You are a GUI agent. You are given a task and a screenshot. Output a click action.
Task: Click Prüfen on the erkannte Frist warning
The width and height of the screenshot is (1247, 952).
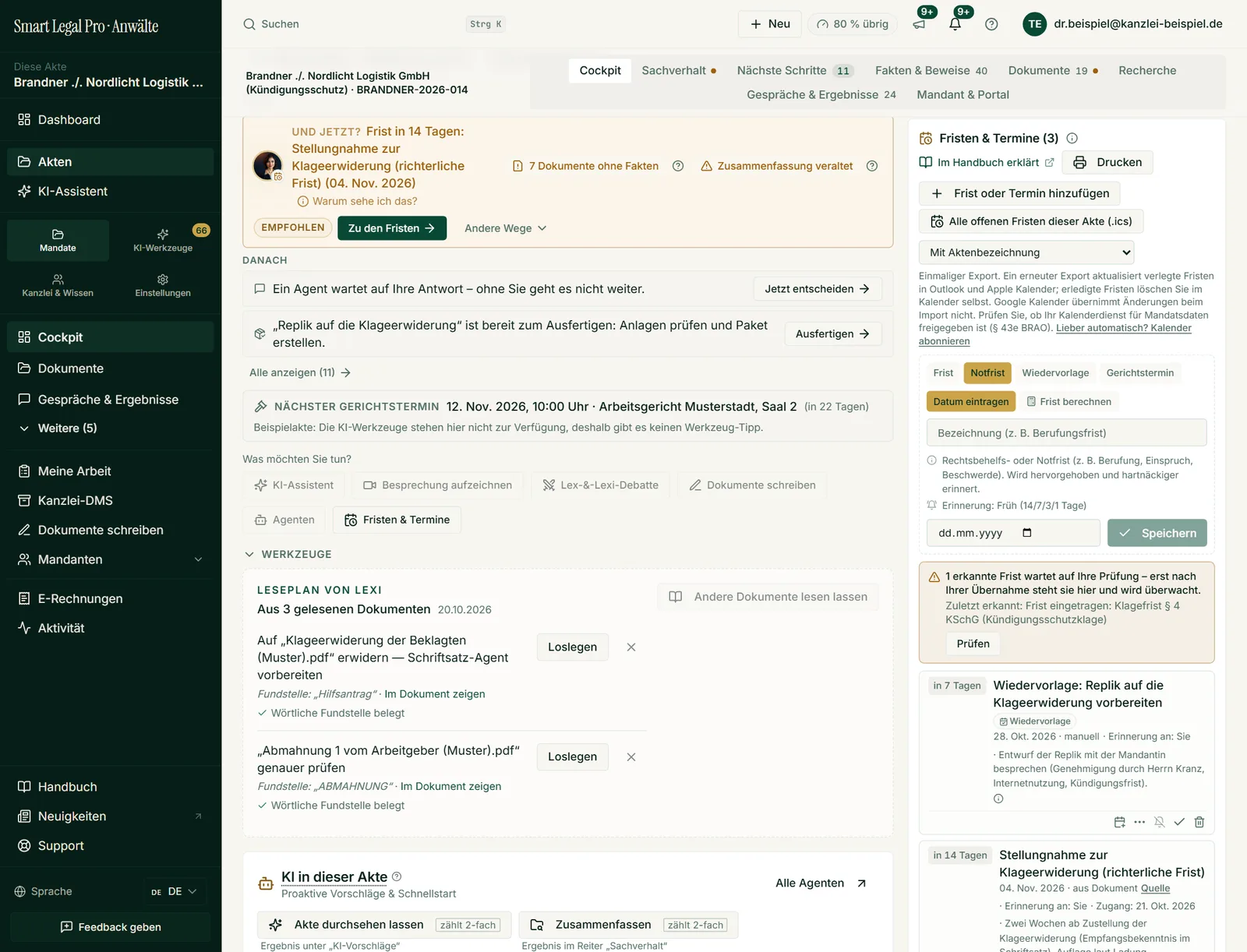[x=973, y=643]
